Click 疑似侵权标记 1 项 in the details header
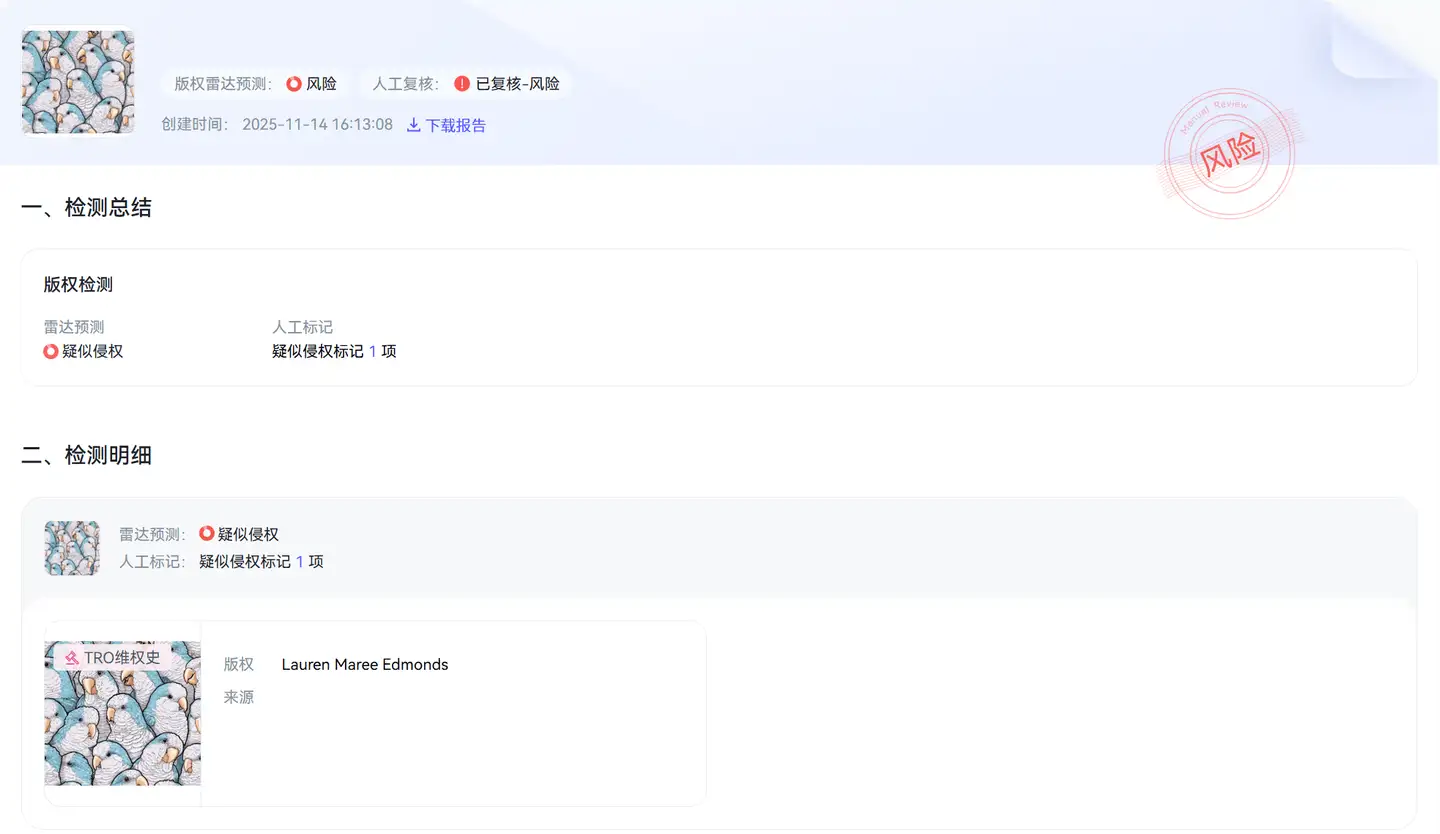Image resolution: width=1440 pixels, height=834 pixels. 261,562
